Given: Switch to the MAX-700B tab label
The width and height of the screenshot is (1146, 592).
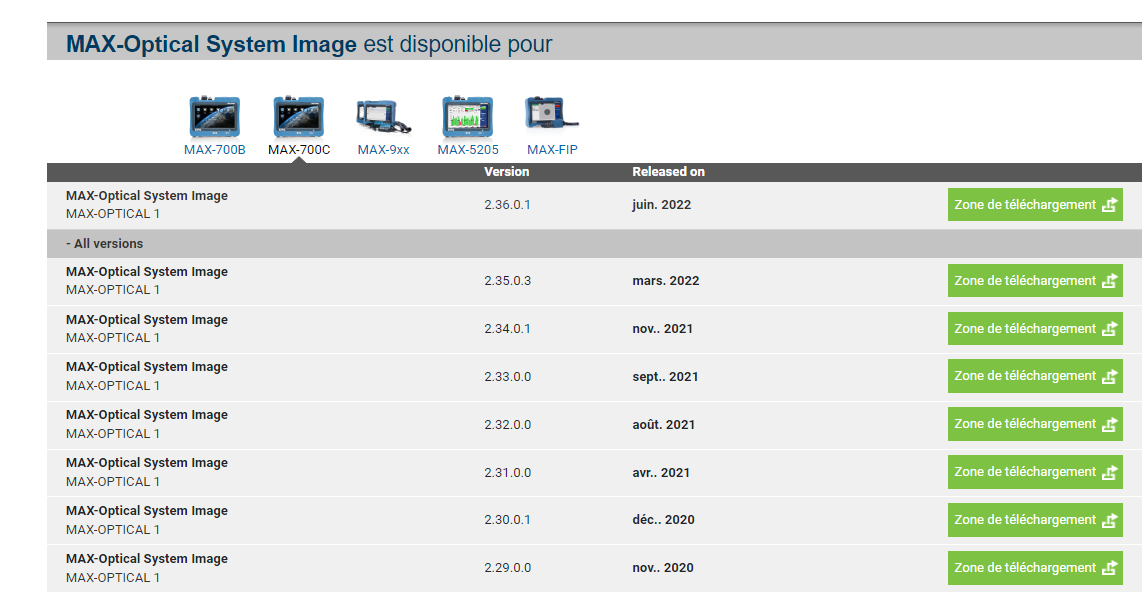Looking at the screenshot, I should point(215,150).
